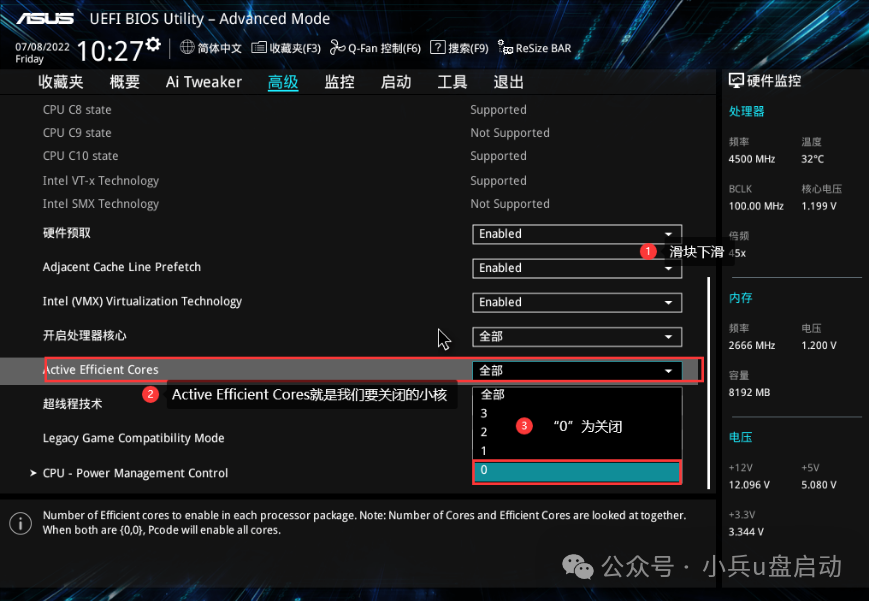Select the 超线程技术 setting row
Viewport: 869px width, 601px height.
pyautogui.click(x=72, y=404)
